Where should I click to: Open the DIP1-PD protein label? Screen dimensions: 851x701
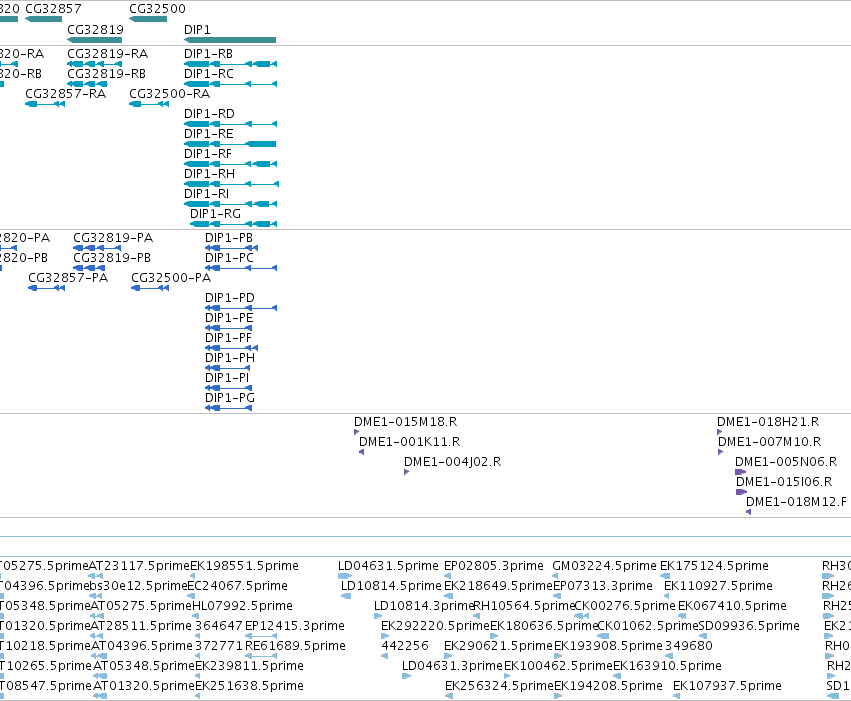tap(230, 298)
